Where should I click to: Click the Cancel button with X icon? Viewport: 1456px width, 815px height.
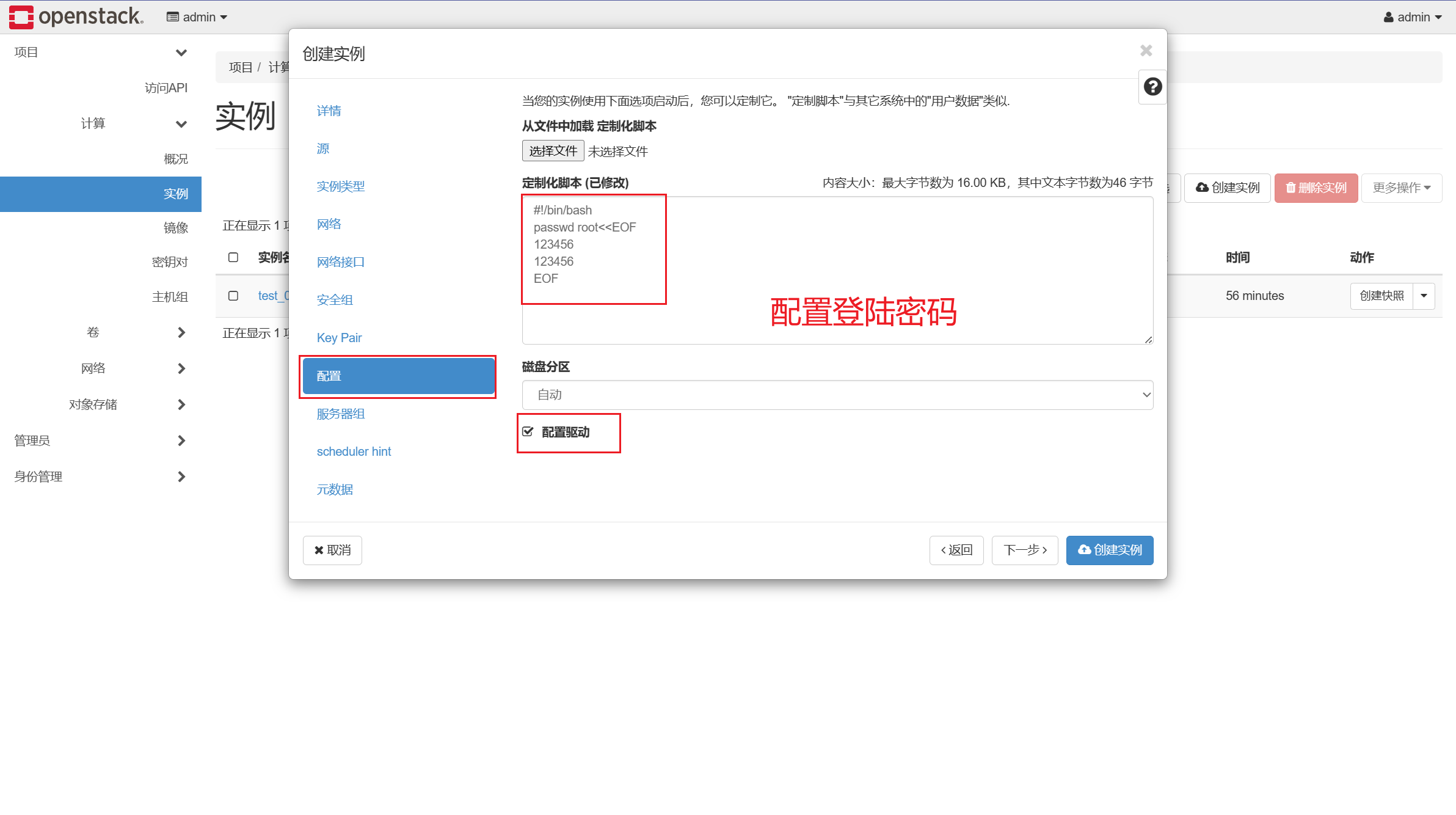click(332, 550)
